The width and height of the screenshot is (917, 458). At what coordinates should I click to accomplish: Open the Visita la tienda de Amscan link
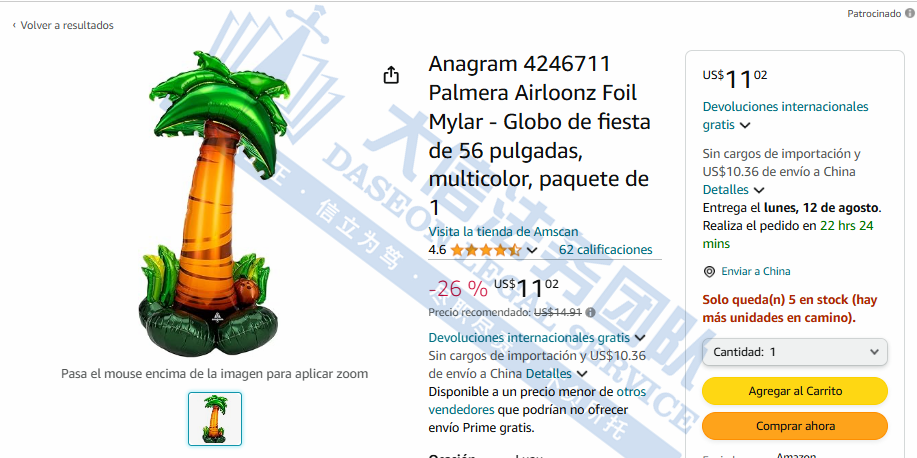[503, 232]
